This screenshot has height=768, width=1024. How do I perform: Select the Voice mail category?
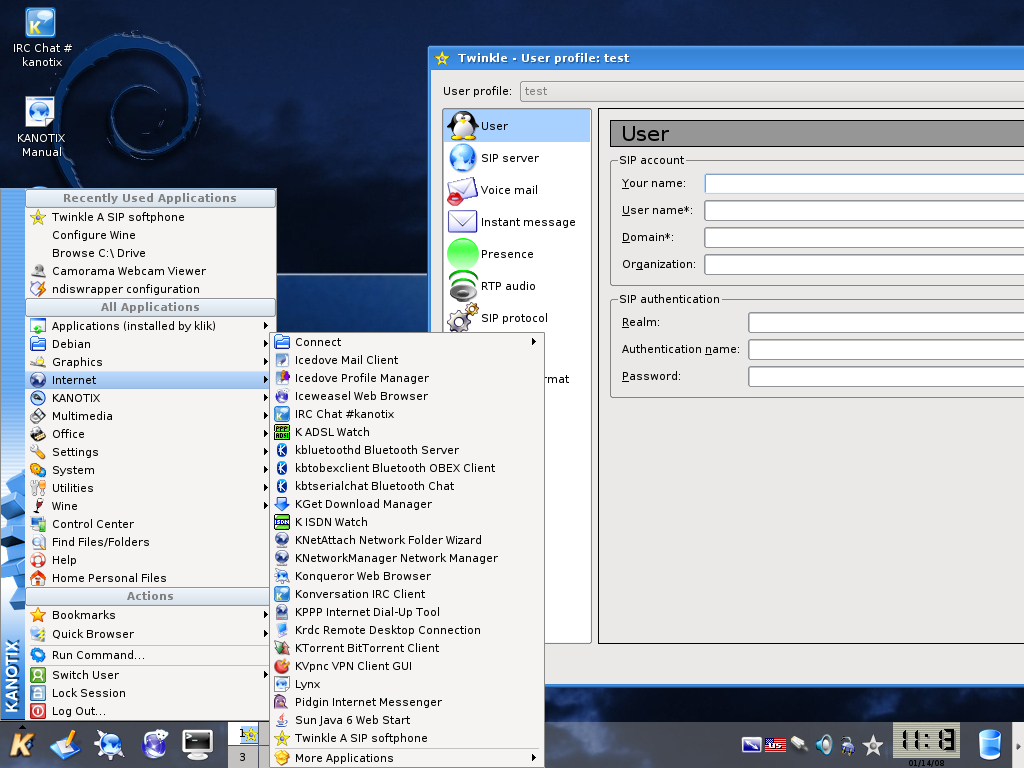[x=517, y=190]
